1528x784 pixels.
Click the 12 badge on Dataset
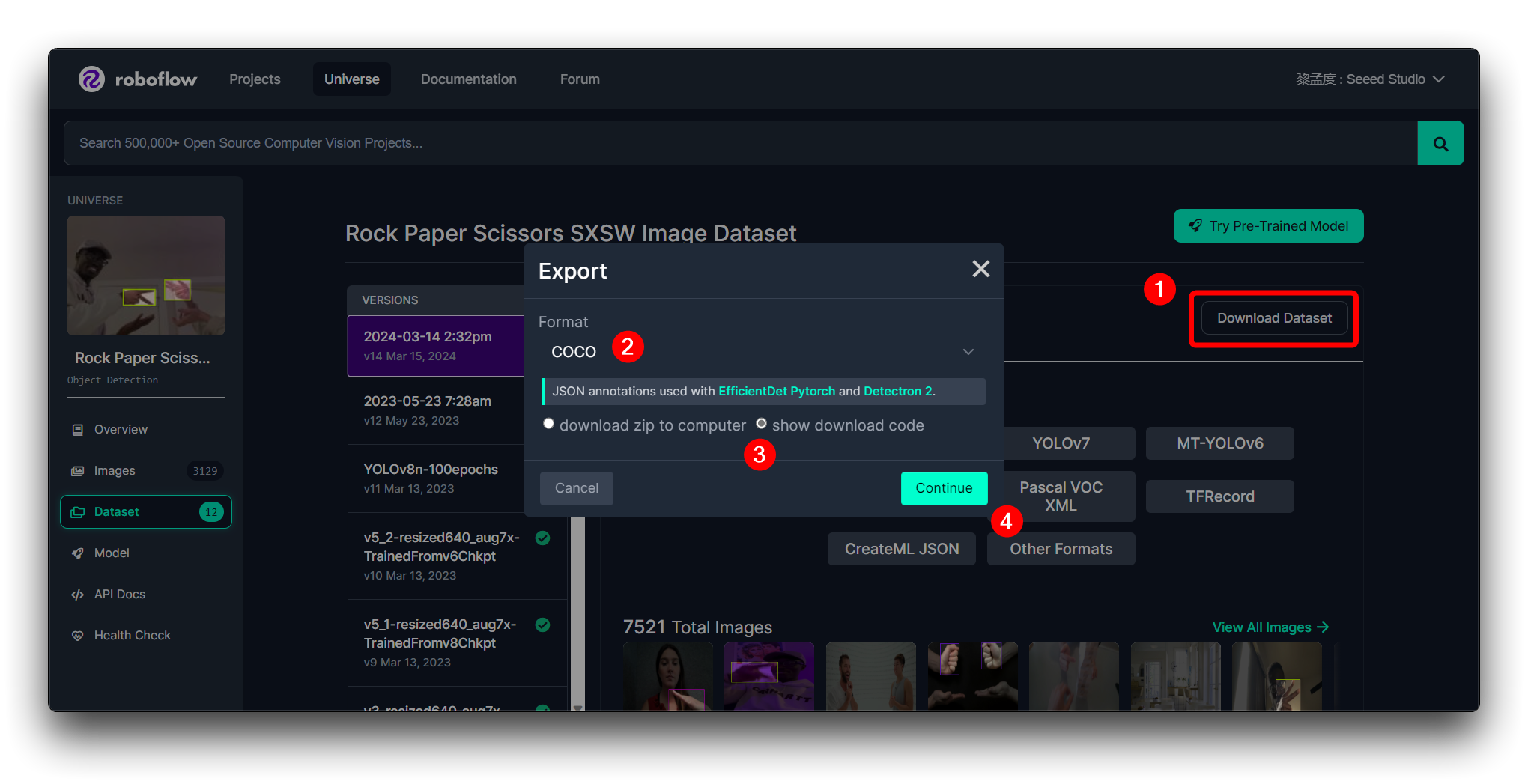click(211, 512)
